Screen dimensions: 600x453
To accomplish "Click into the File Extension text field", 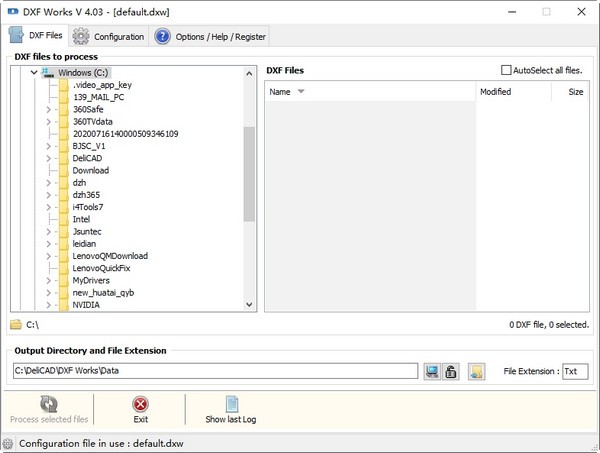I will click(x=575, y=371).
